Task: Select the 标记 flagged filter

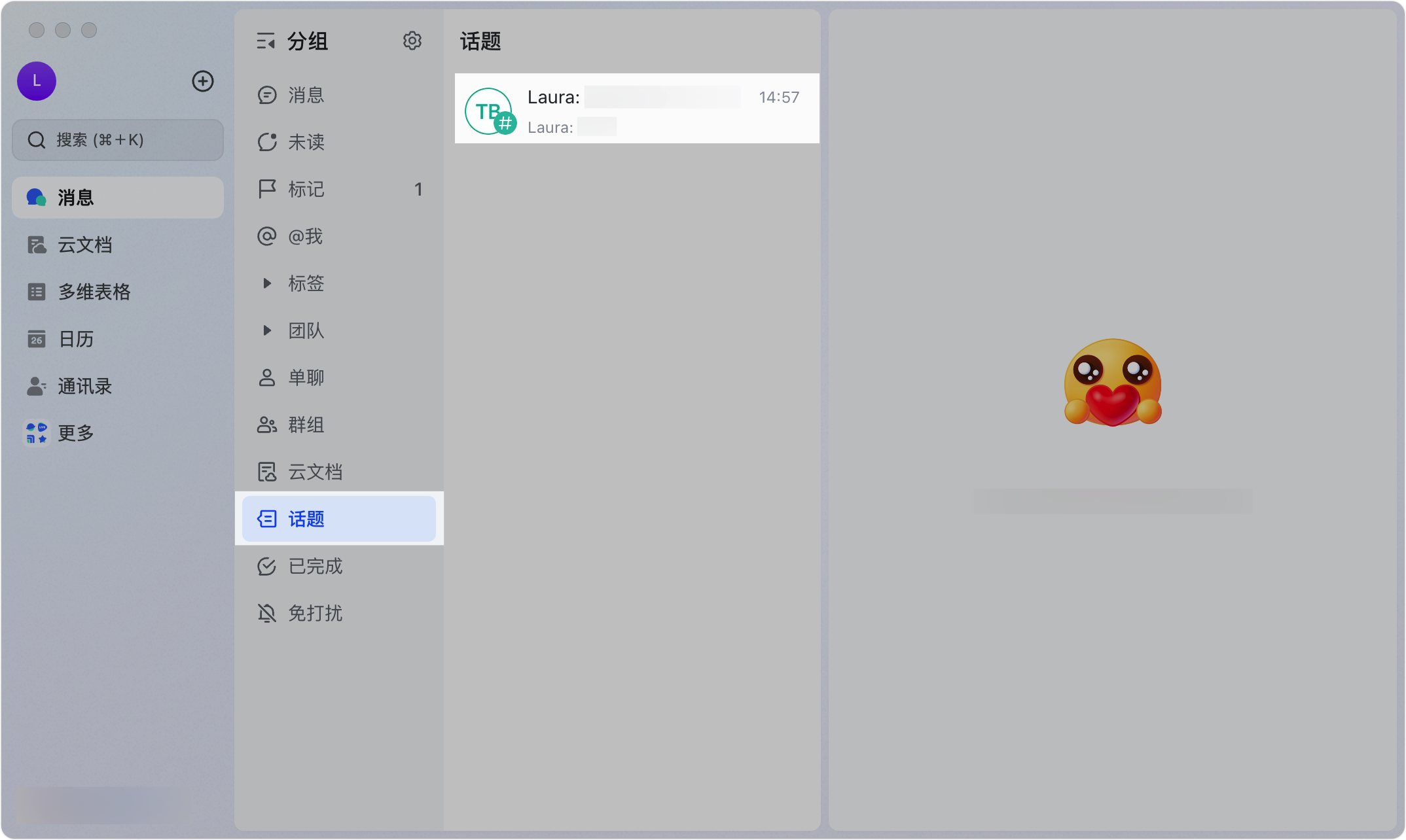Action: [x=306, y=189]
